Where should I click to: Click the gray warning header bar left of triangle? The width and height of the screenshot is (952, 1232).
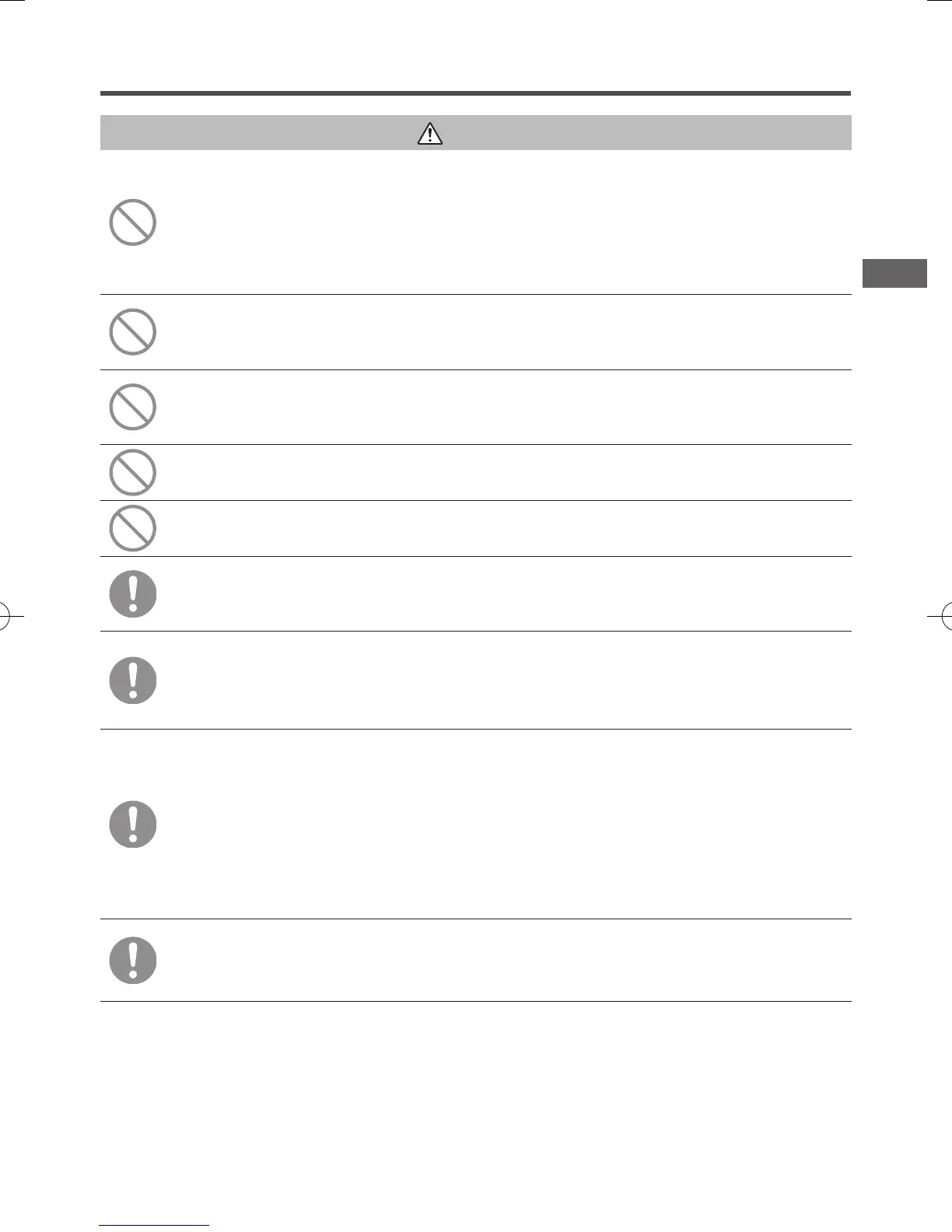tap(258, 132)
